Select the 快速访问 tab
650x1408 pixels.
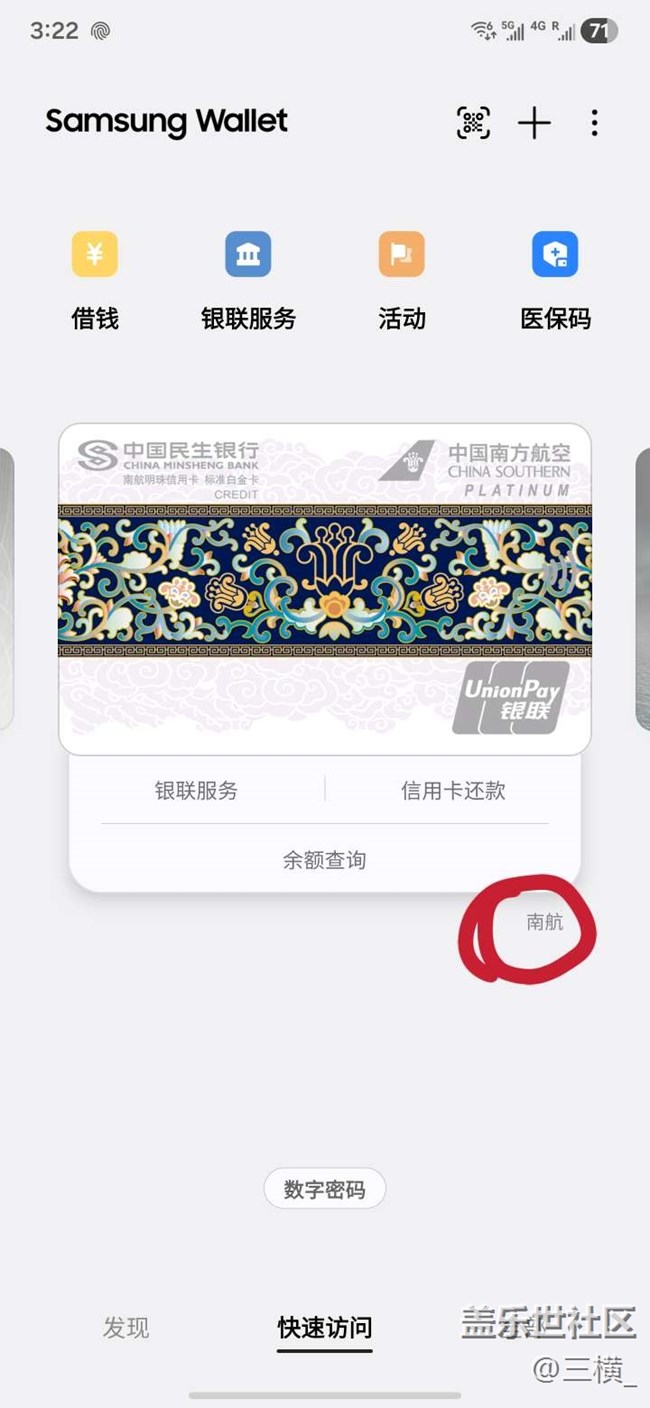point(325,1327)
